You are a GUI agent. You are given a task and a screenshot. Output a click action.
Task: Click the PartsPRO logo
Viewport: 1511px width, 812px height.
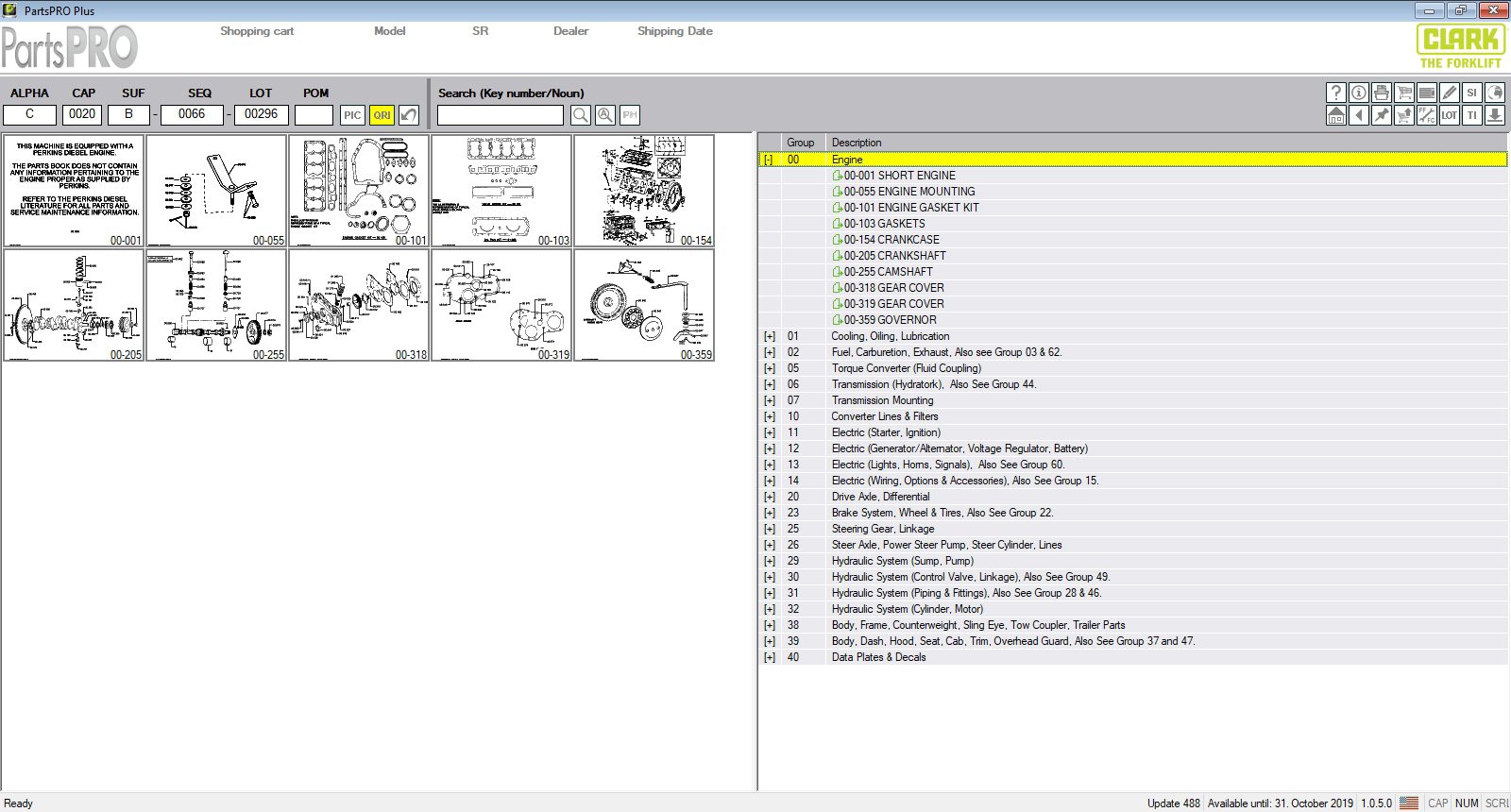[69, 46]
